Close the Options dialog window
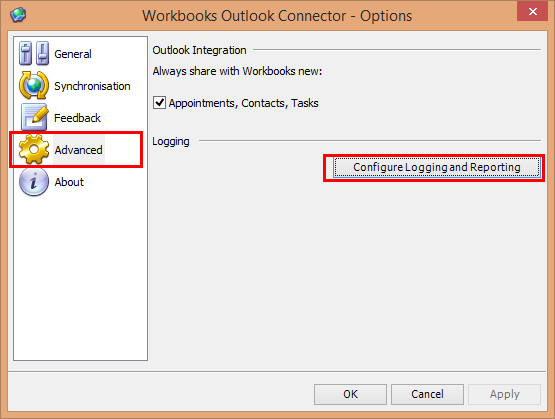This screenshot has width=555, height=419. click(532, 12)
